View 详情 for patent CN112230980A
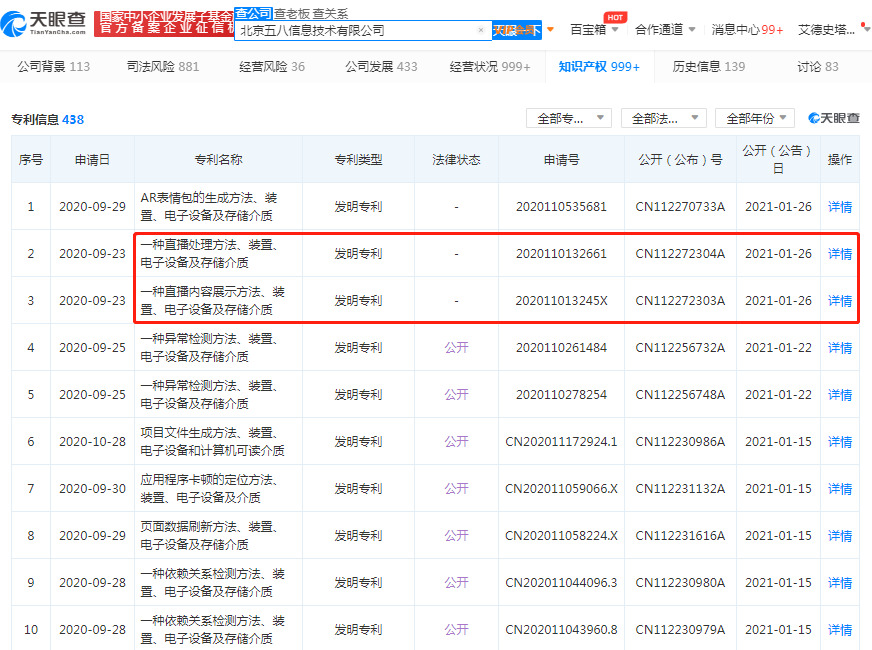This screenshot has width=872, height=650. click(840, 583)
